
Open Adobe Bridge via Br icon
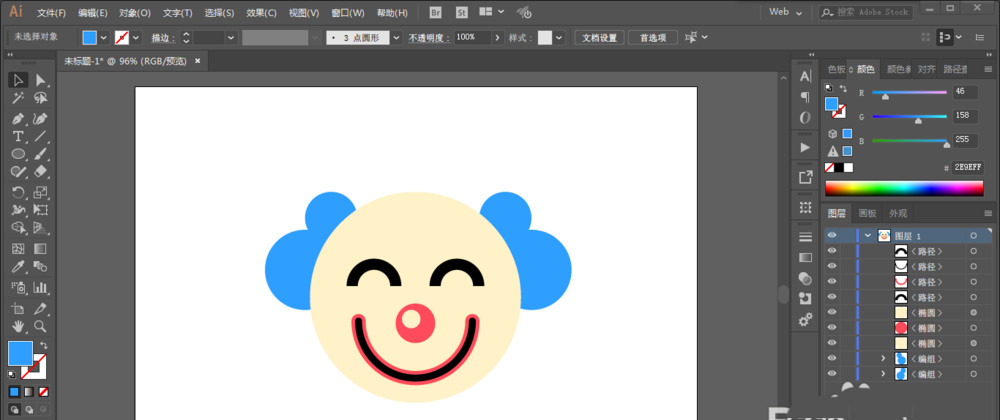[x=435, y=12]
